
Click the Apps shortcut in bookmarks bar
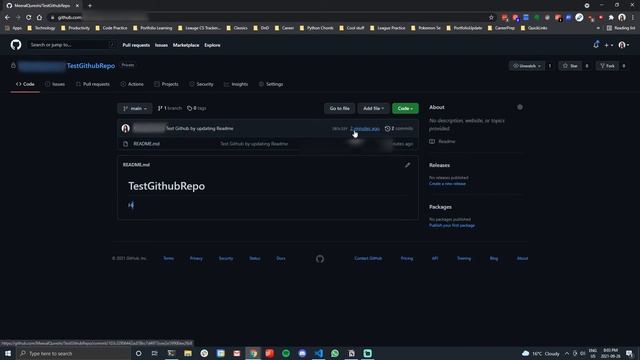coord(14,28)
